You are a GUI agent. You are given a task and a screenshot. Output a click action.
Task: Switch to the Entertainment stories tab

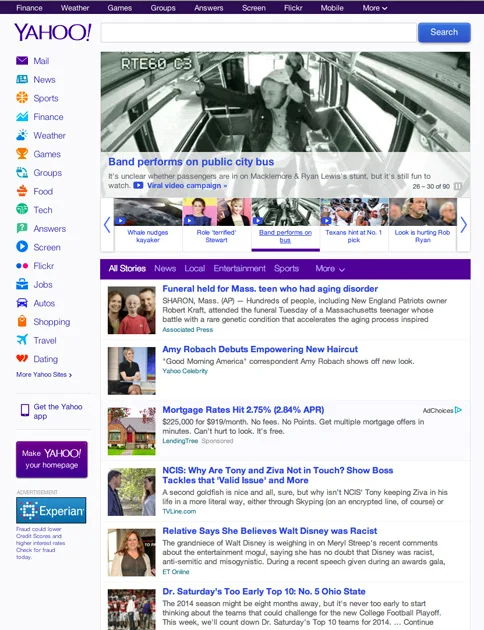coord(239,268)
